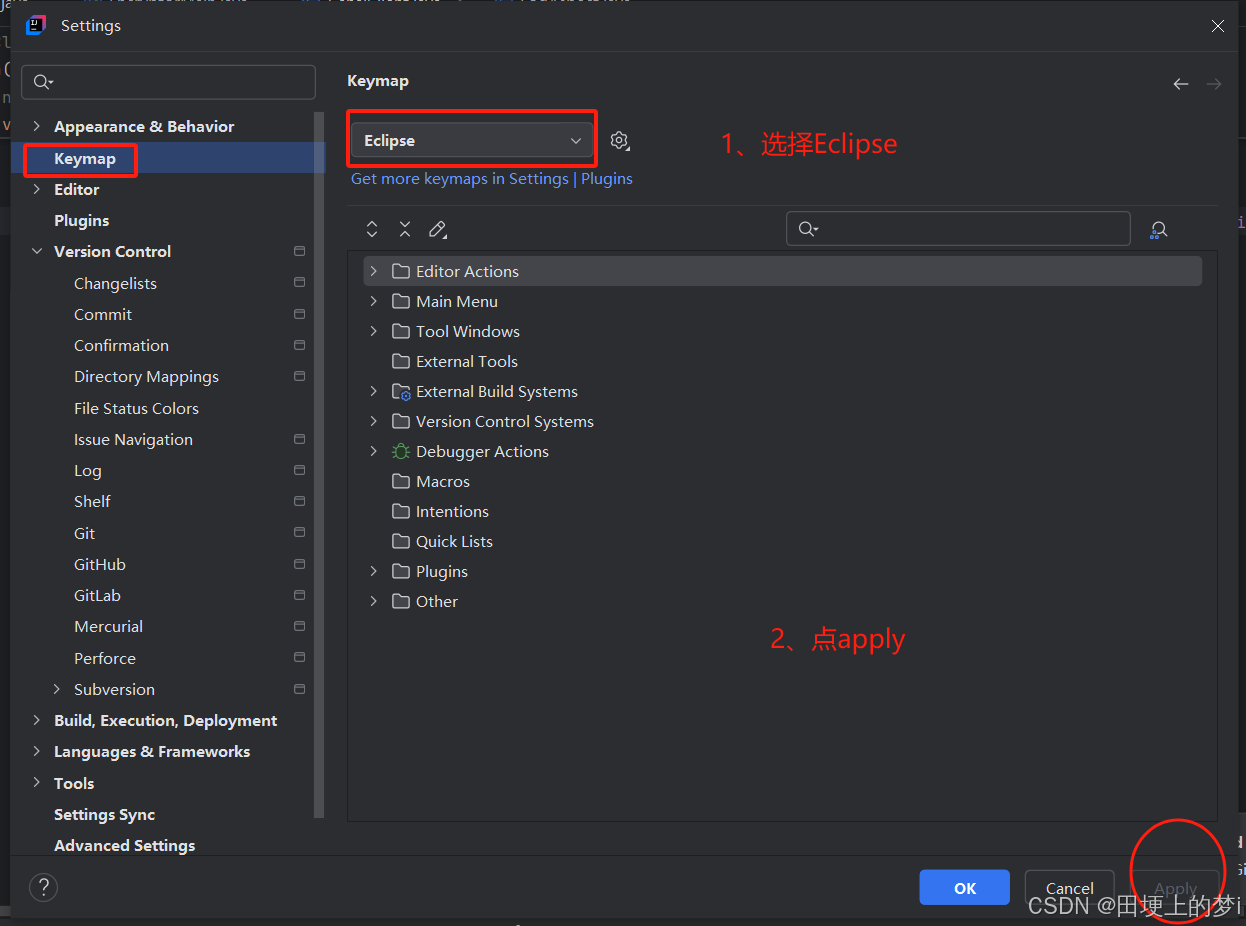This screenshot has height=926, width=1246.
Task: Select Quick Lists in keymap list
Action: click(454, 541)
